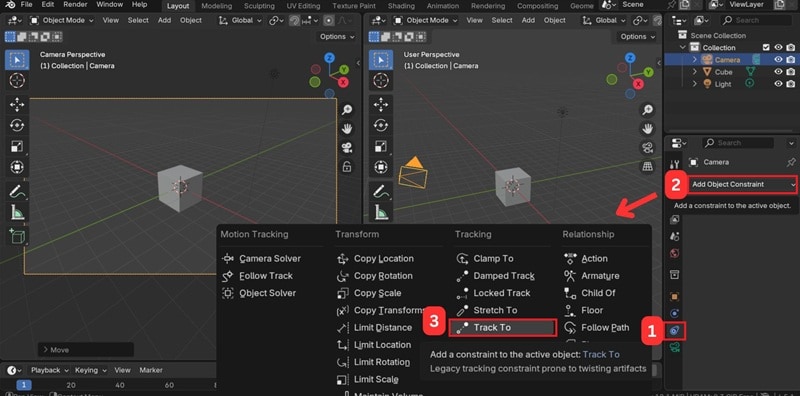The image size is (800, 396).
Task: Select the Scale tool in Camera Perspective viewport
Action: click(x=17, y=146)
